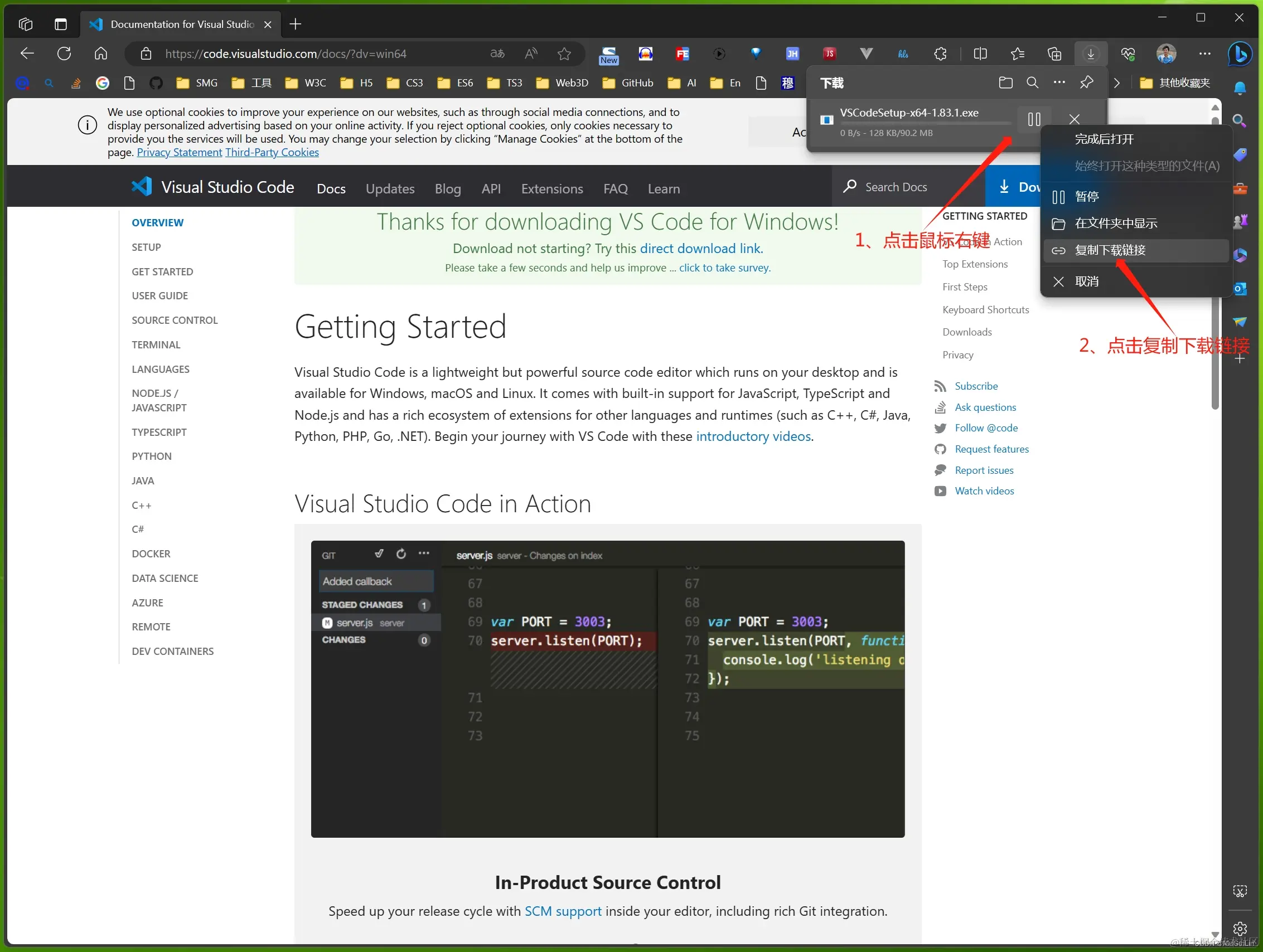
Task: Toggle read aloud icon in address bar
Action: click(530, 54)
